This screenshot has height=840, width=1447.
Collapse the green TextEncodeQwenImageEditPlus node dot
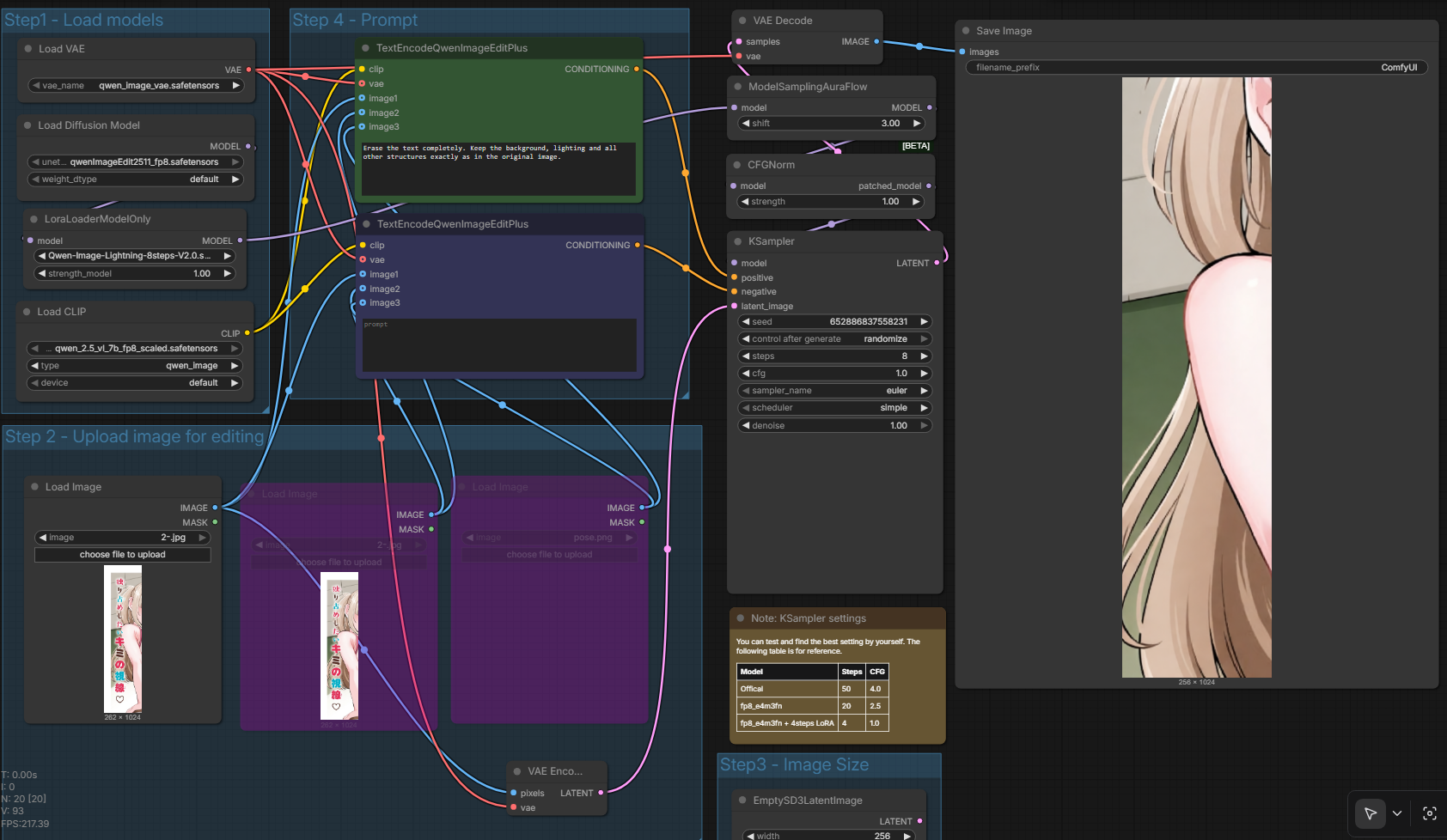[x=365, y=48]
